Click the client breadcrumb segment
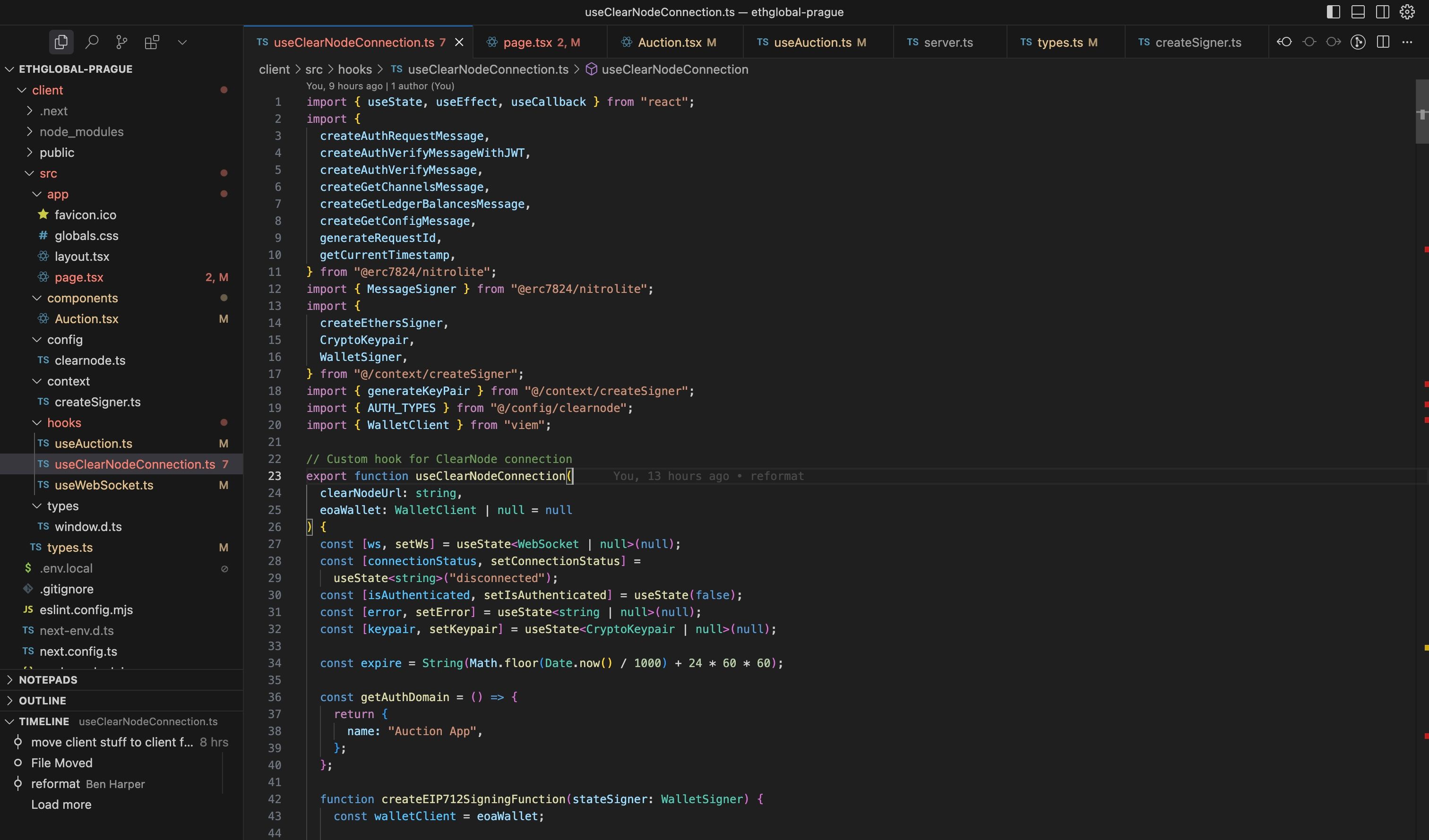This screenshot has width=1429, height=840. (275, 69)
